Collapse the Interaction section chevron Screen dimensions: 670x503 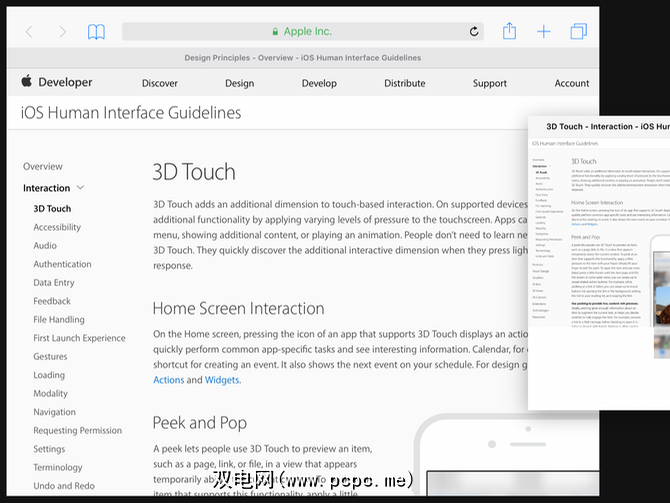click(x=80, y=188)
